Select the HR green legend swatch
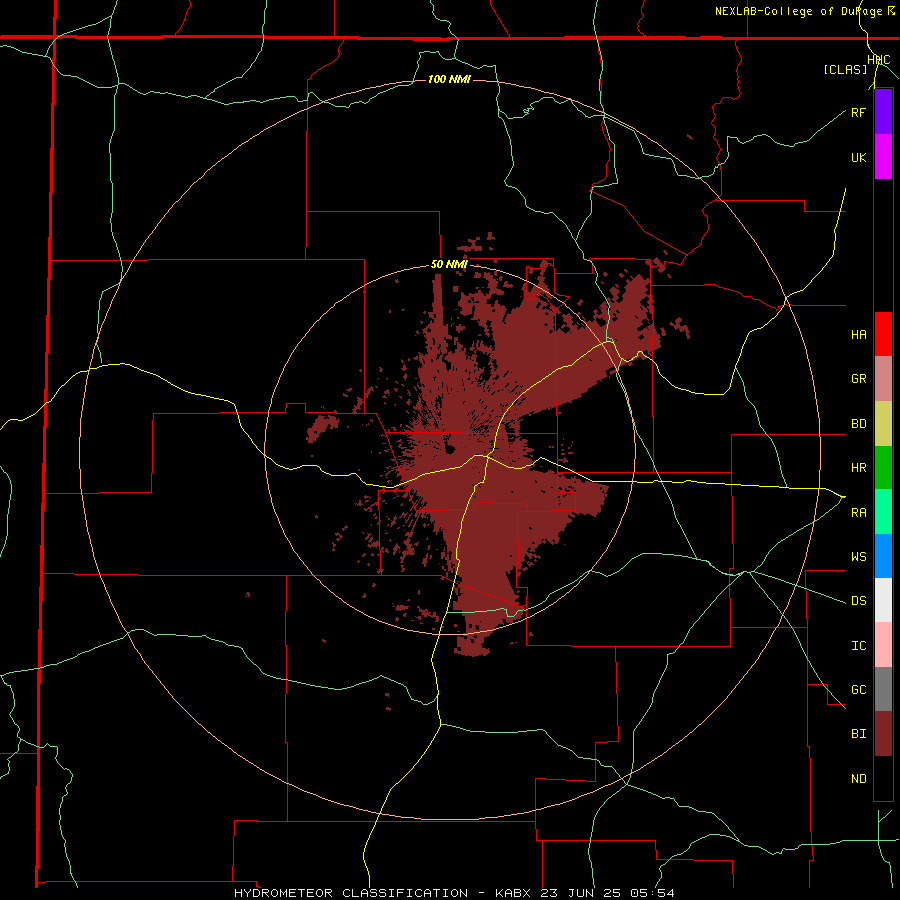Screen dimensions: 900x900 tap(883, 468)
